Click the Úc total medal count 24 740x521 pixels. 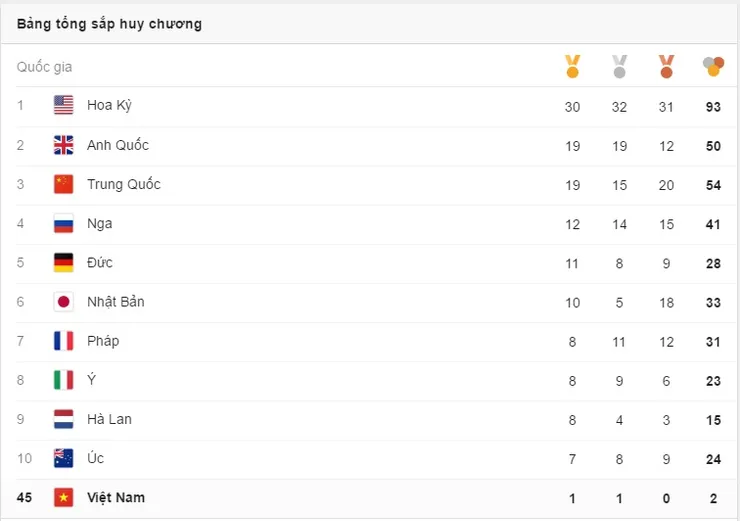coord(713,459)
